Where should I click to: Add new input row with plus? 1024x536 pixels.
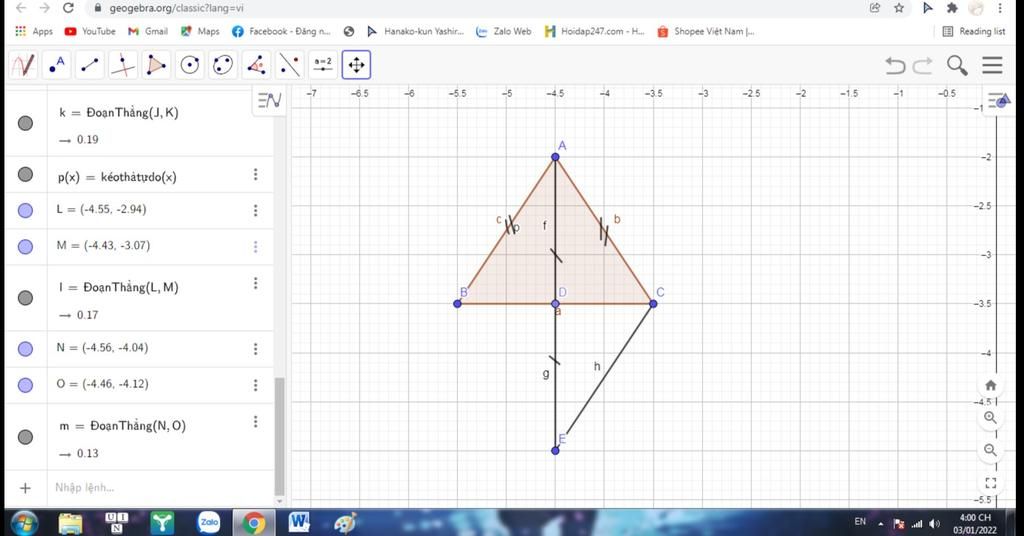[x=25, y=488]
